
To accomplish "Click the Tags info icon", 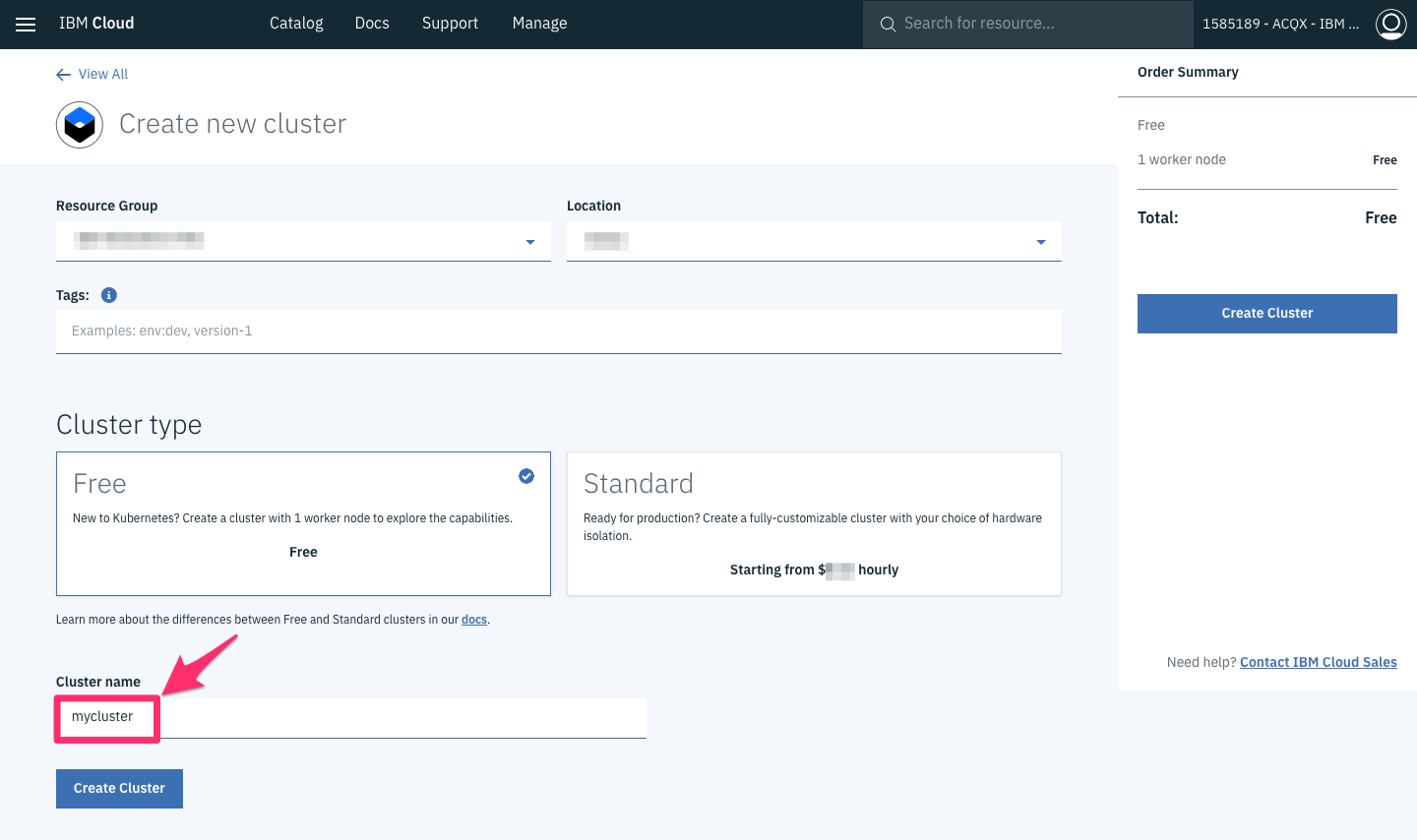I will (x=109, y=295).
